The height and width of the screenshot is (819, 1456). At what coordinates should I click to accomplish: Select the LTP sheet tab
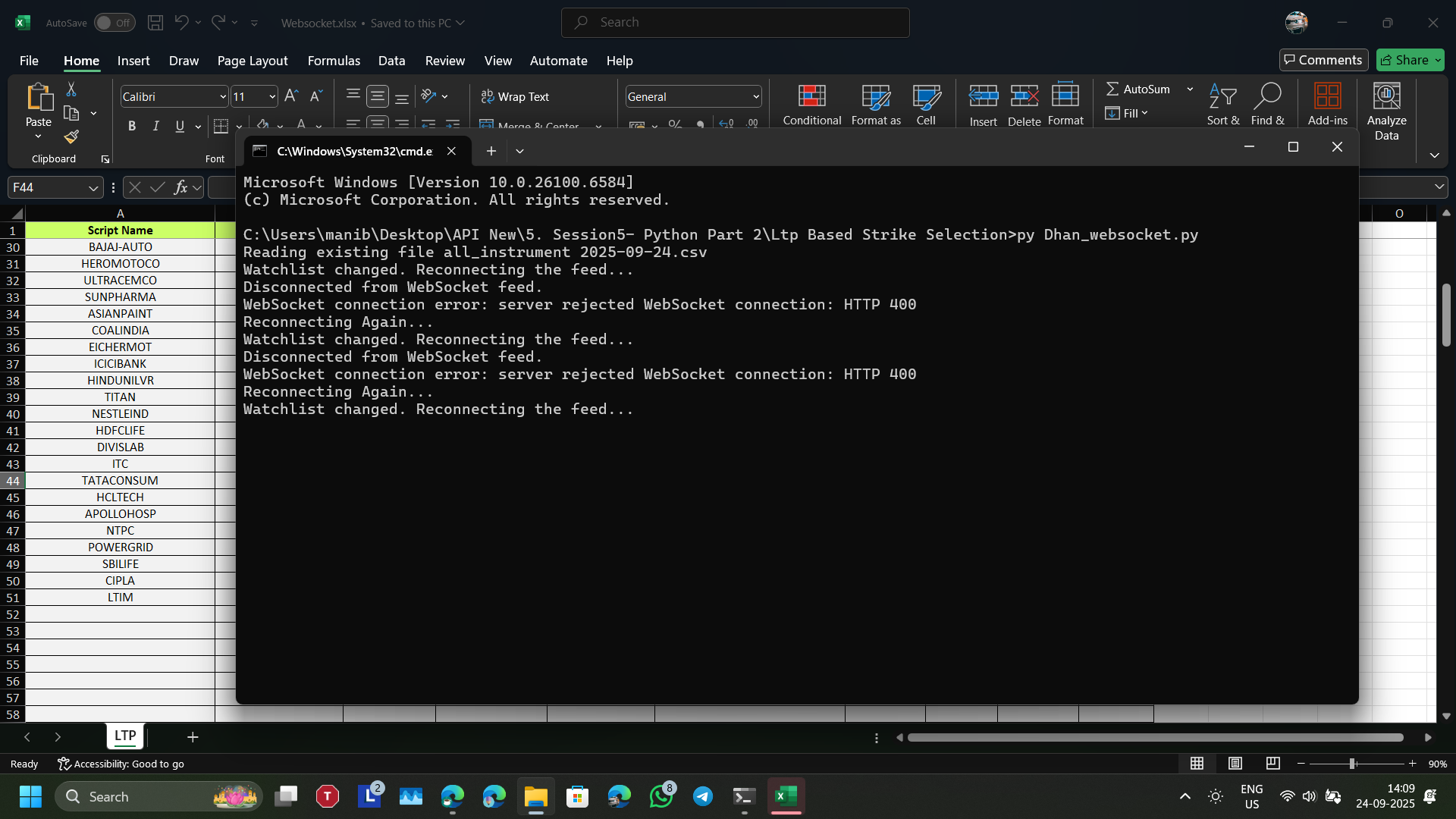(125, 736)
